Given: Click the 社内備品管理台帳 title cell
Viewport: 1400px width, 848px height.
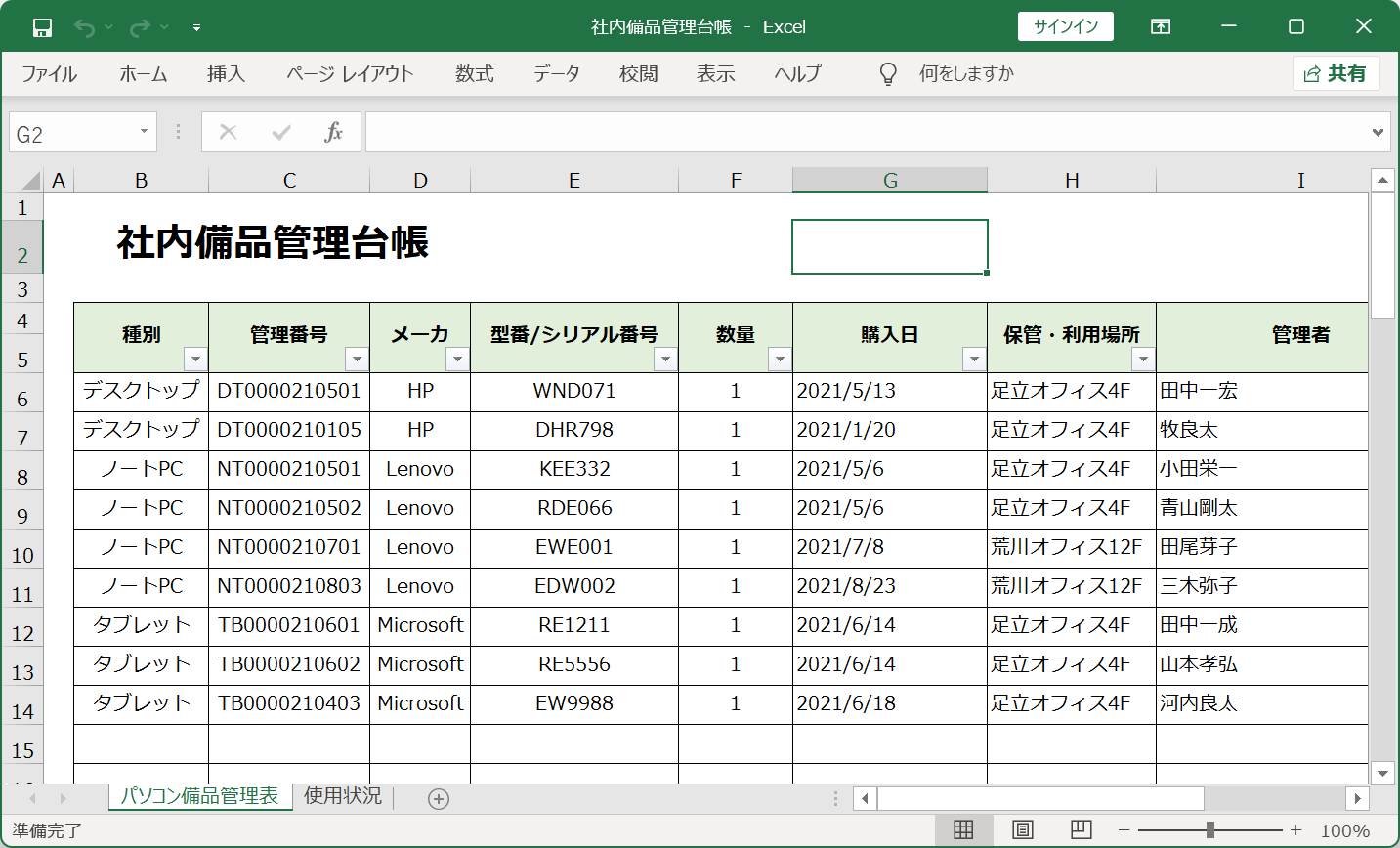Looking at the screenshot, I should point(273,242).
